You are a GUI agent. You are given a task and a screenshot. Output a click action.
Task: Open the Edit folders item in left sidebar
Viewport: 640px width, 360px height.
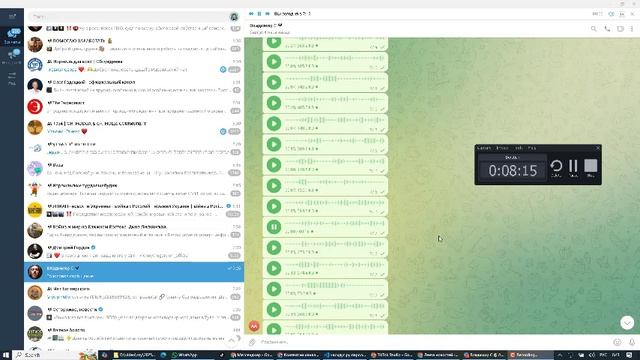[12, 78]
